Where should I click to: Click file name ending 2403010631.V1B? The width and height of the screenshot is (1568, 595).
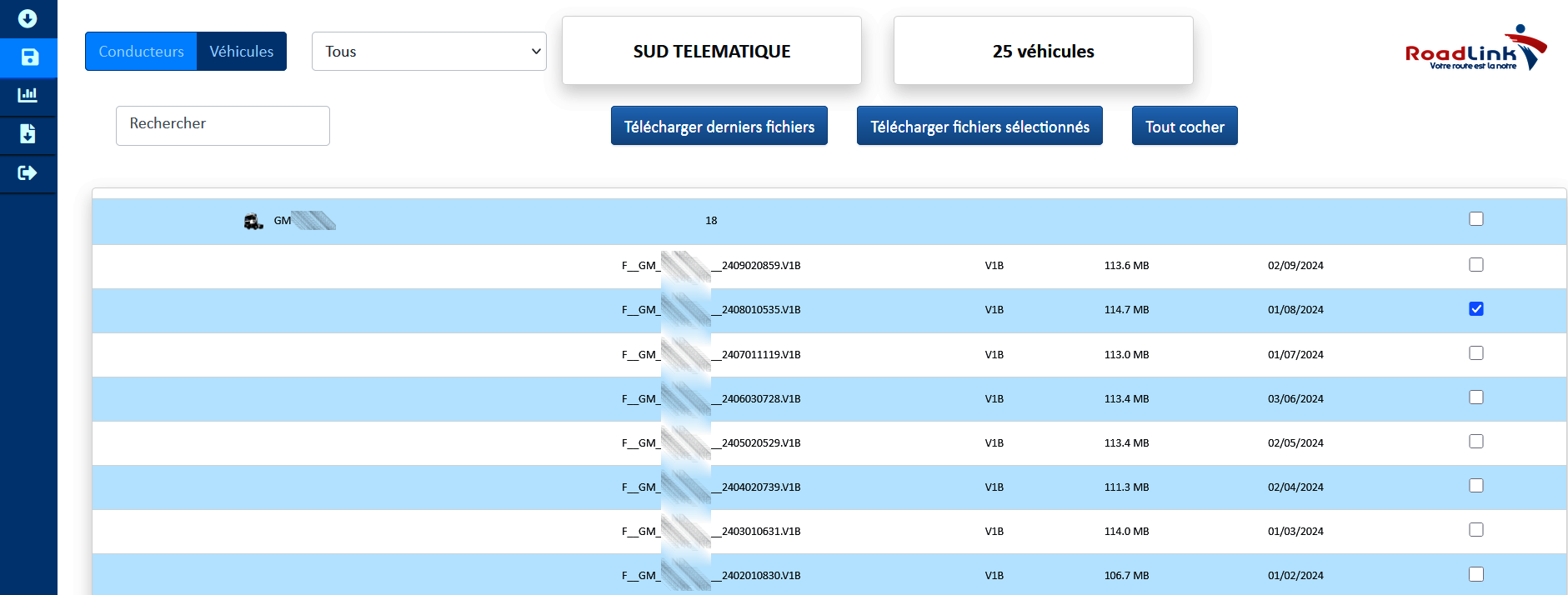pos(711,532)
